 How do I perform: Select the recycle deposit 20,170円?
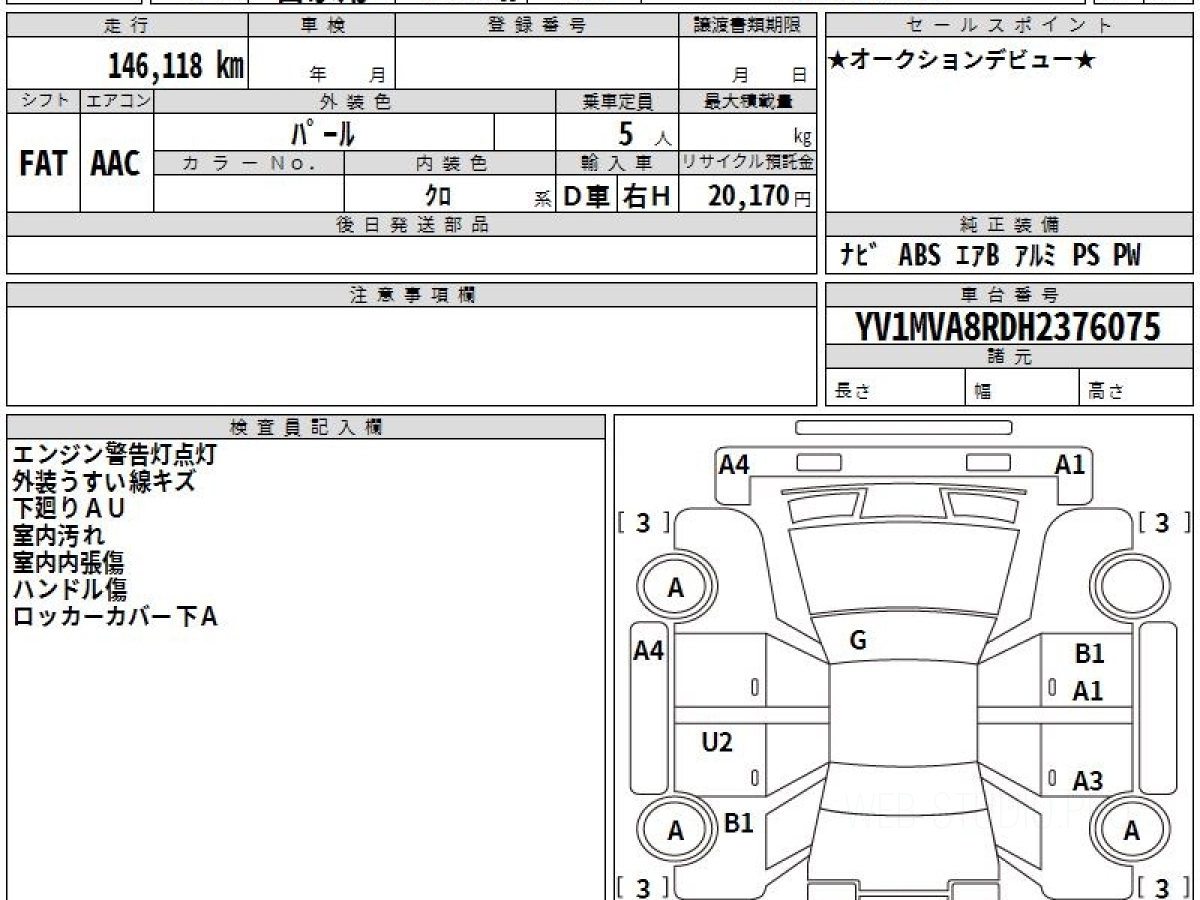point(760,196)
